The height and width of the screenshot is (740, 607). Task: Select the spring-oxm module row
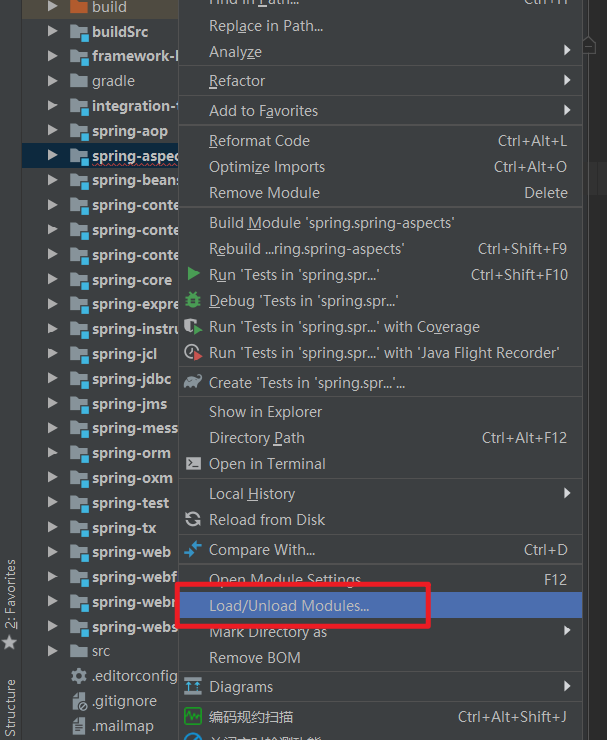click(x=100, y=478)
